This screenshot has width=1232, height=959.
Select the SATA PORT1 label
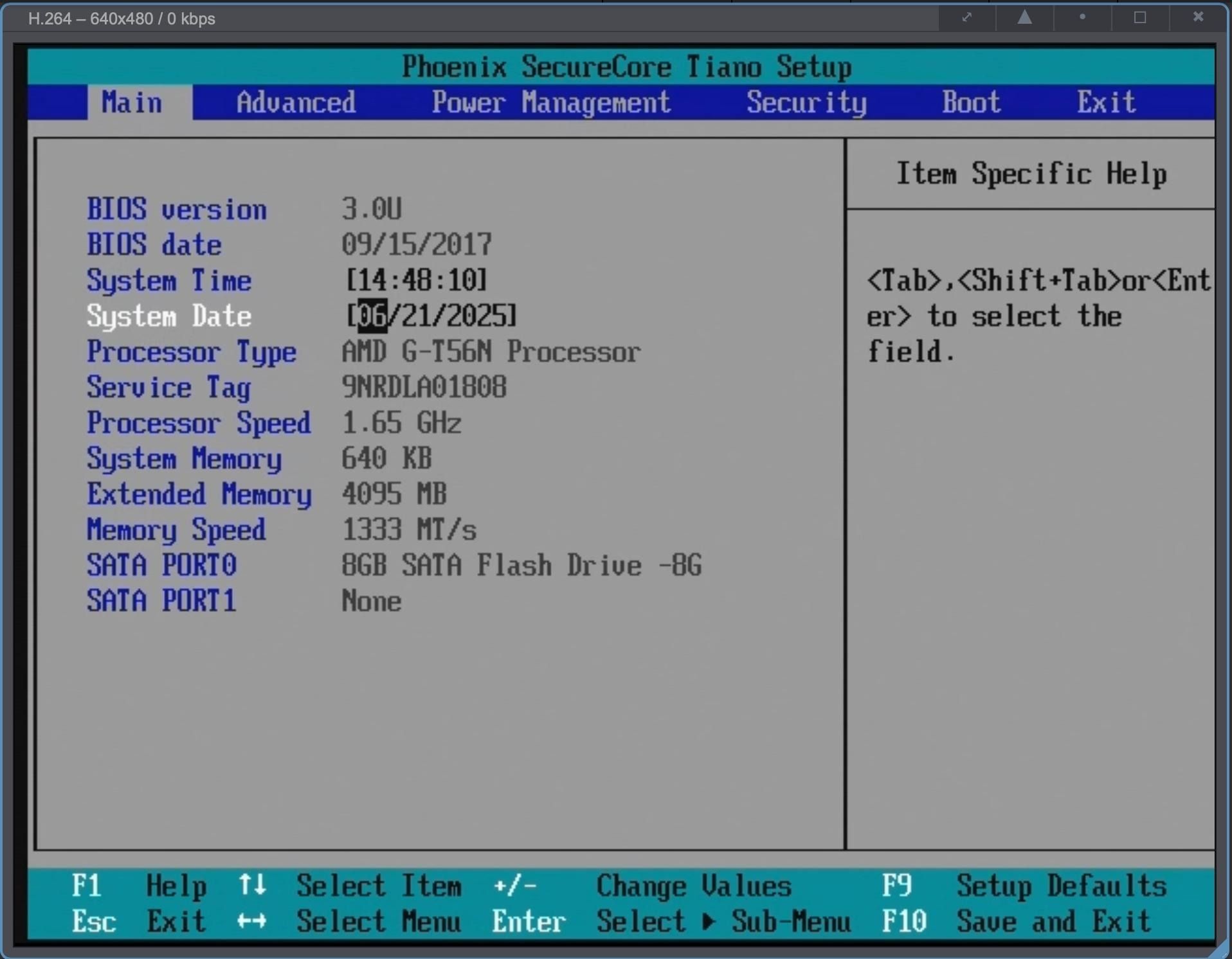click(162, 601)
